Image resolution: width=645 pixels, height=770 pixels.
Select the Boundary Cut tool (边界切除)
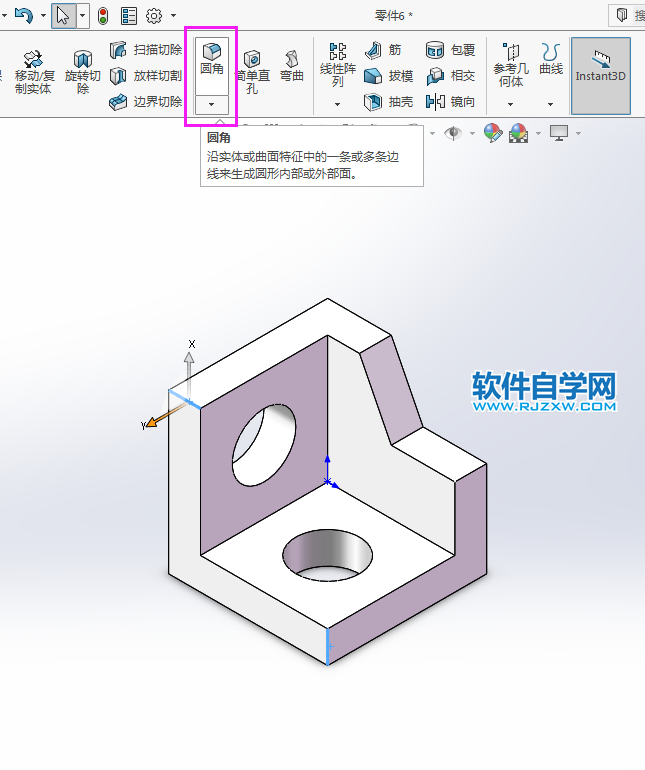(x=145, y=102)
